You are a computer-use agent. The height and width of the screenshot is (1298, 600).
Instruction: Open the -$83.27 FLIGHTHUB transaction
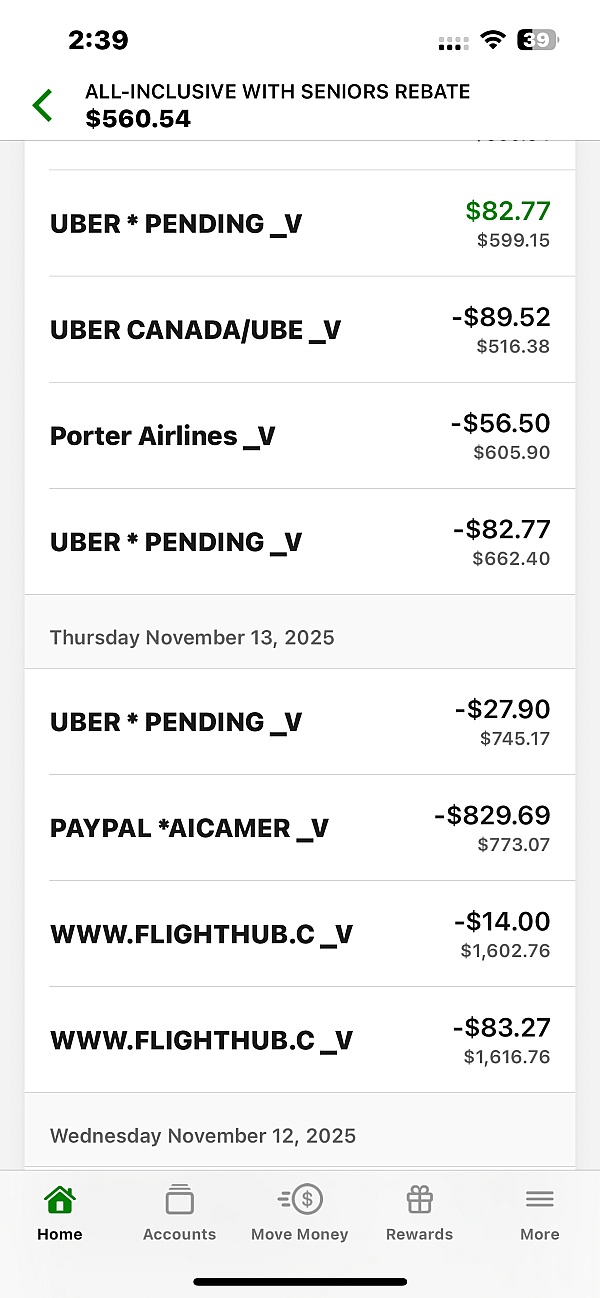point(300,1040)
